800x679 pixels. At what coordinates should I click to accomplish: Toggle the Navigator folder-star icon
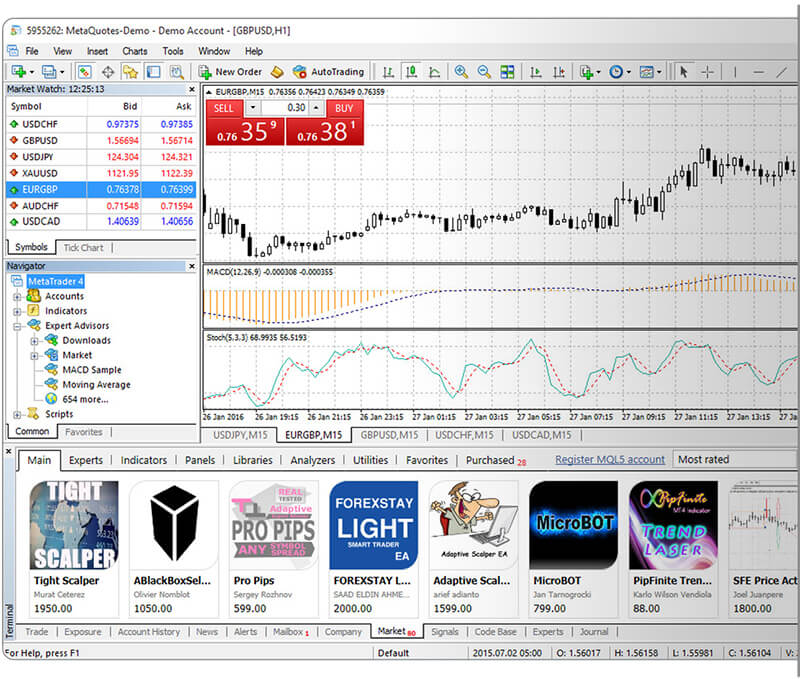pyautogui.click(x=130, y=72)
